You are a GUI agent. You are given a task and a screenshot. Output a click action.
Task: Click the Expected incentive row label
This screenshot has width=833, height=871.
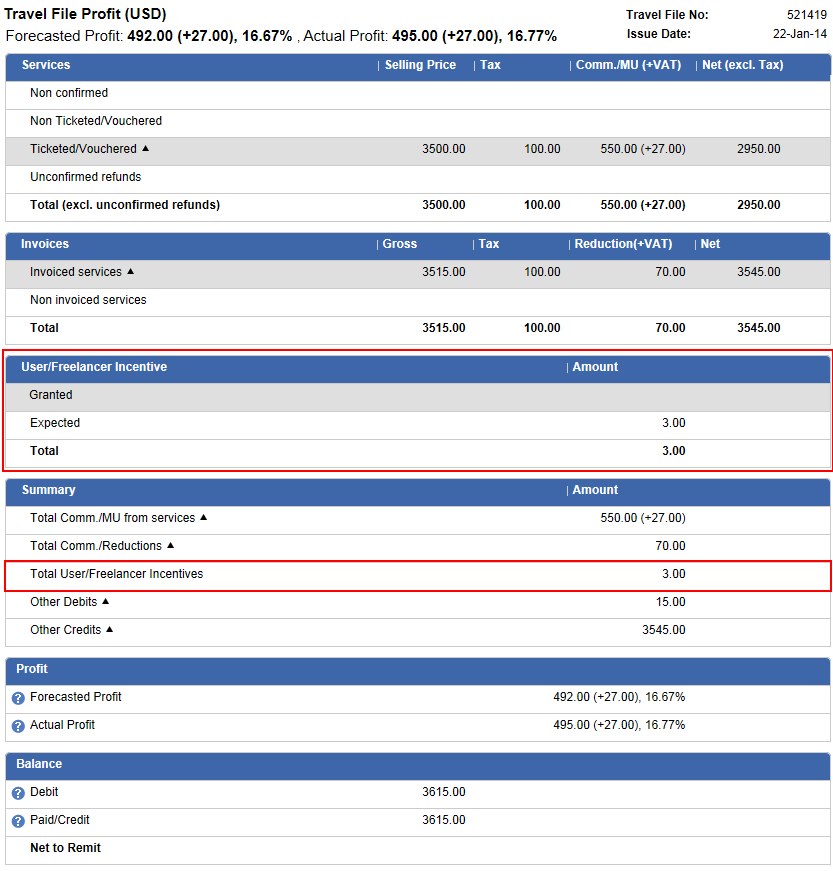pos(55,423)
